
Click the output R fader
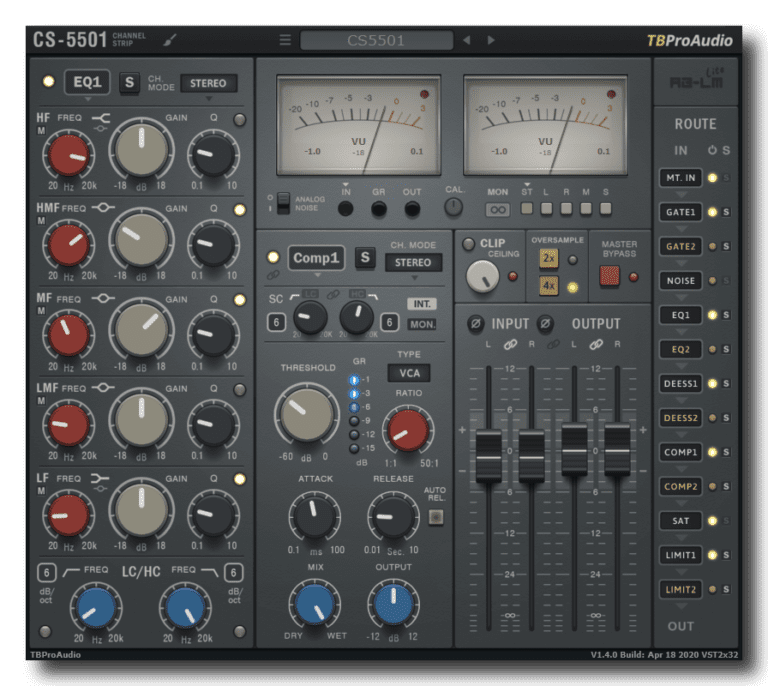(x=617, y=448)
